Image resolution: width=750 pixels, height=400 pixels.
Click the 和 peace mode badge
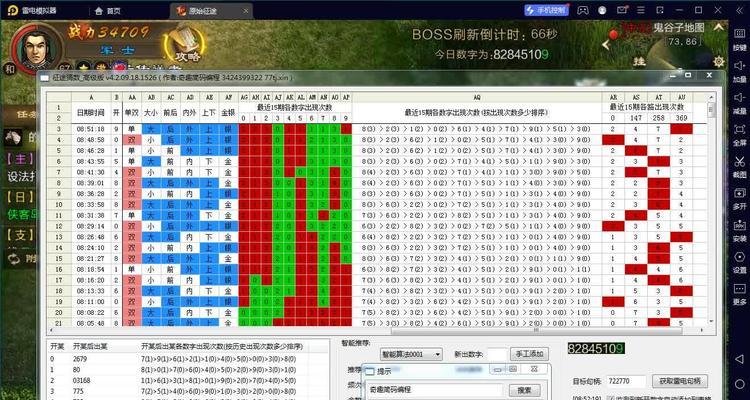pos(9,69)
